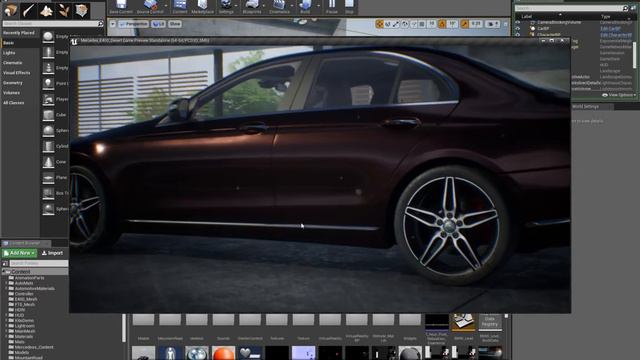Toggle rotation angle snapping
The image size is (640, 360).
pos(442,24)
